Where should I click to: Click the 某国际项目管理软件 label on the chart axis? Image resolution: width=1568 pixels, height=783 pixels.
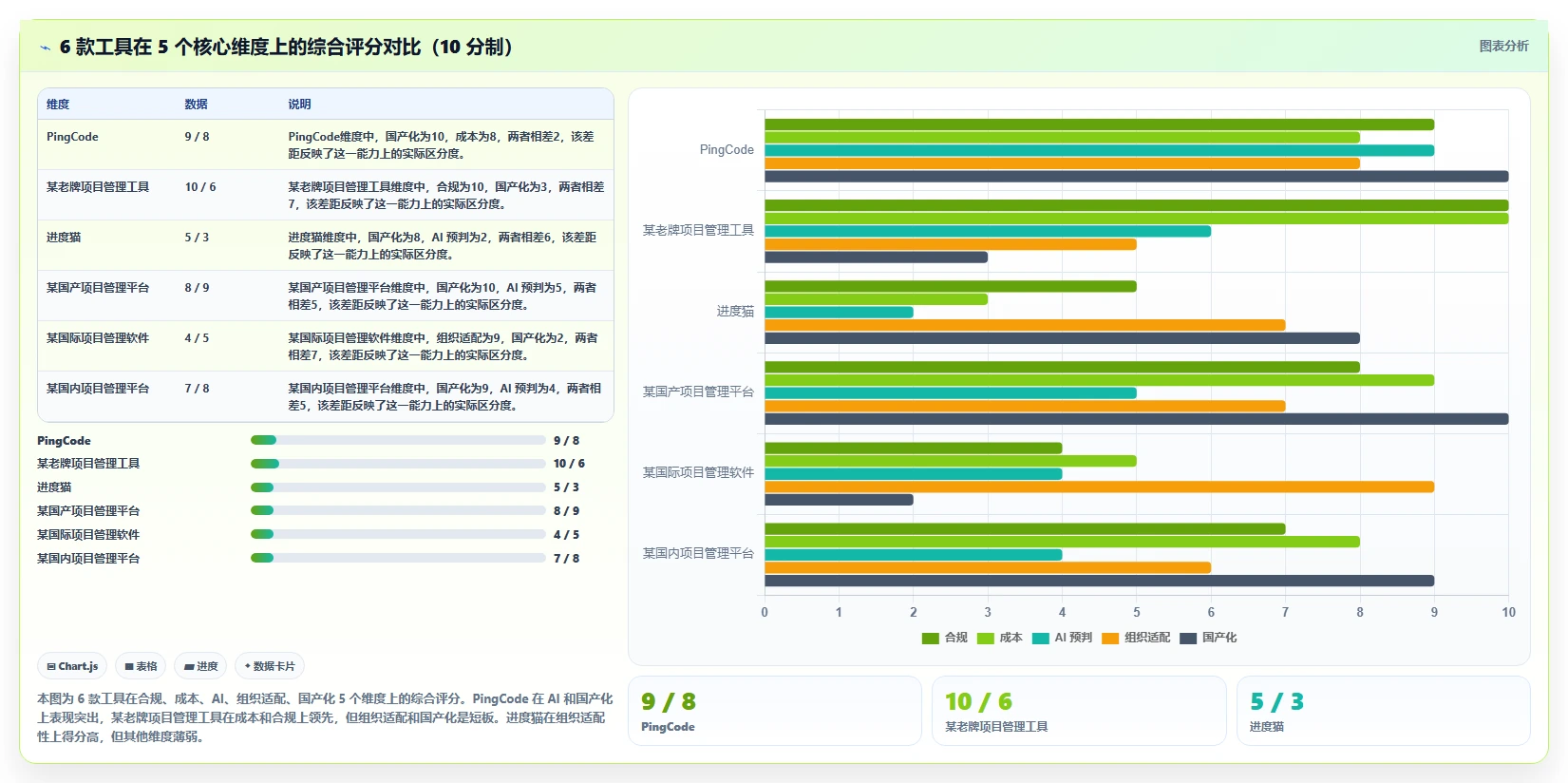698,472
